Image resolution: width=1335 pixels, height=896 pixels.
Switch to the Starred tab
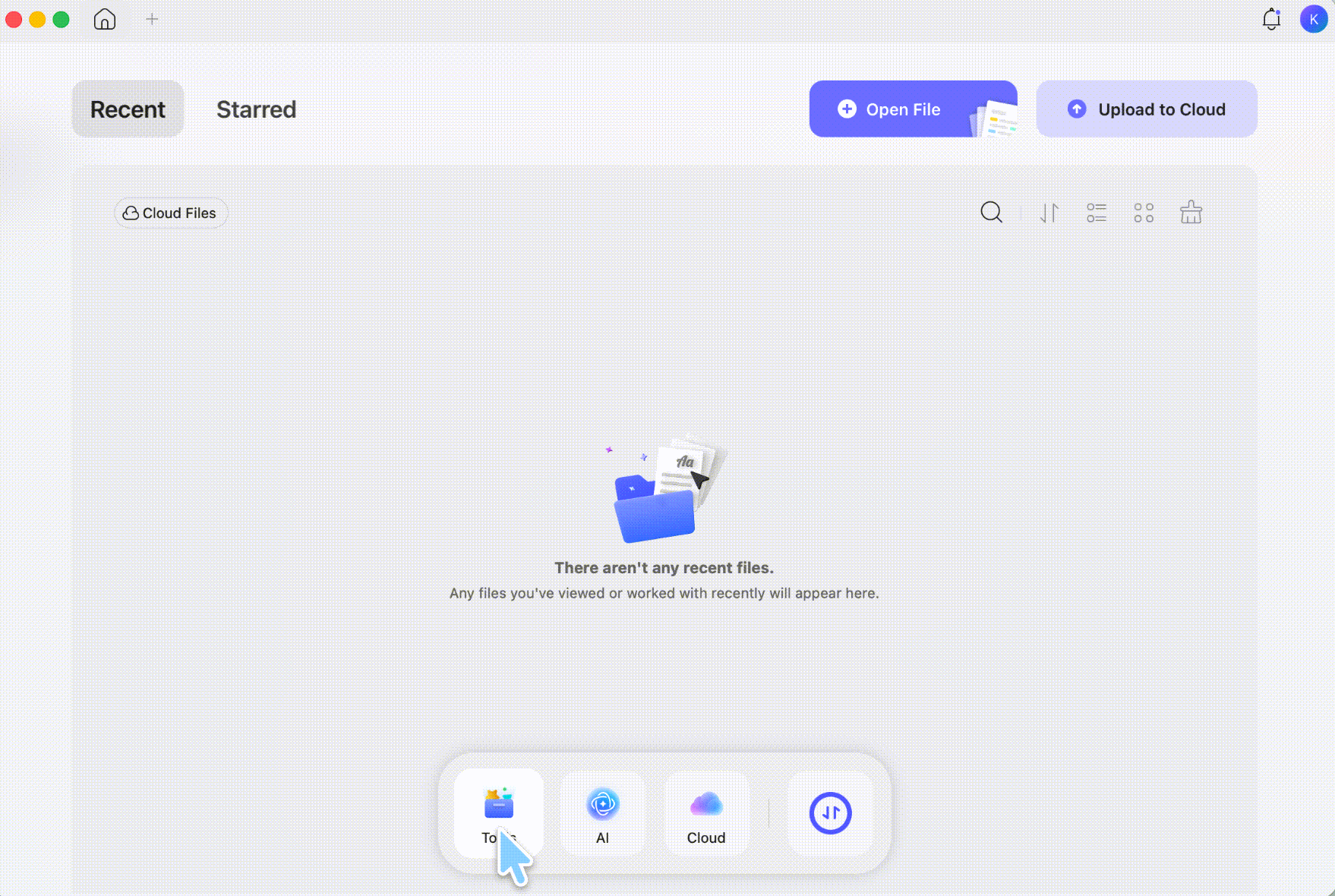(x=257, y=109)
